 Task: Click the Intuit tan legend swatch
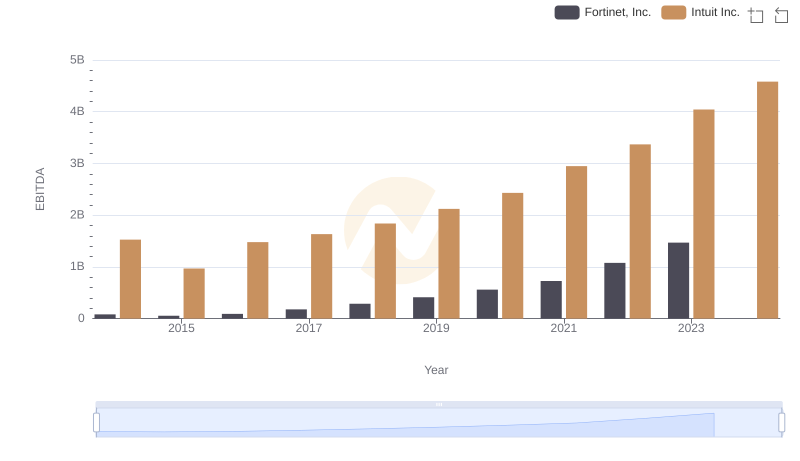[673, 12]
